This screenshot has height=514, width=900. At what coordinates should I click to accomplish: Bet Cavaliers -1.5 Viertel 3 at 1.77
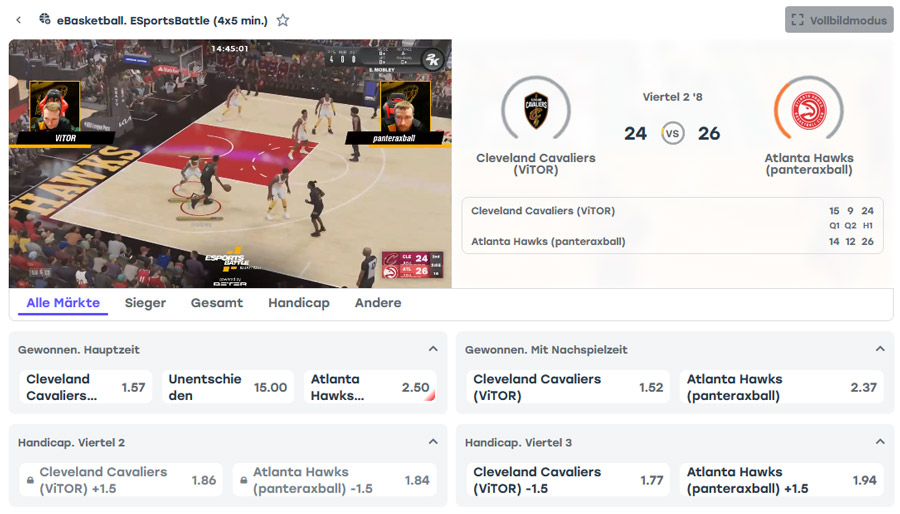[568, 480]
